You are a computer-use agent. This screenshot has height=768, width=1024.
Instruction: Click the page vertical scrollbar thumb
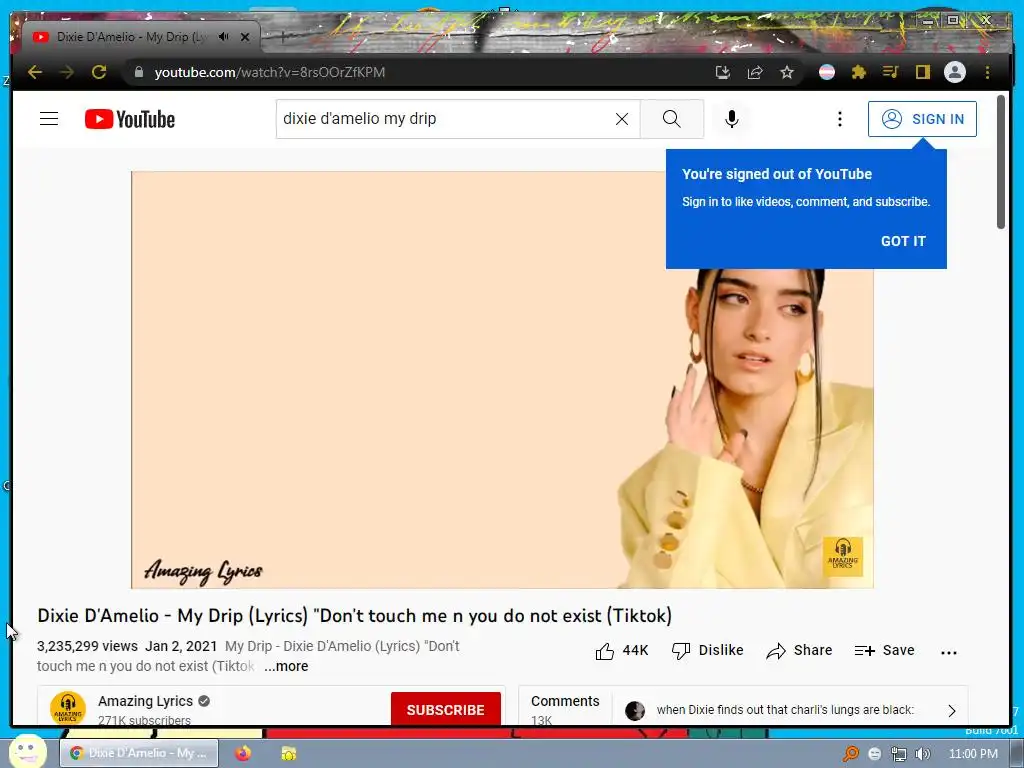pos(1000,162)
